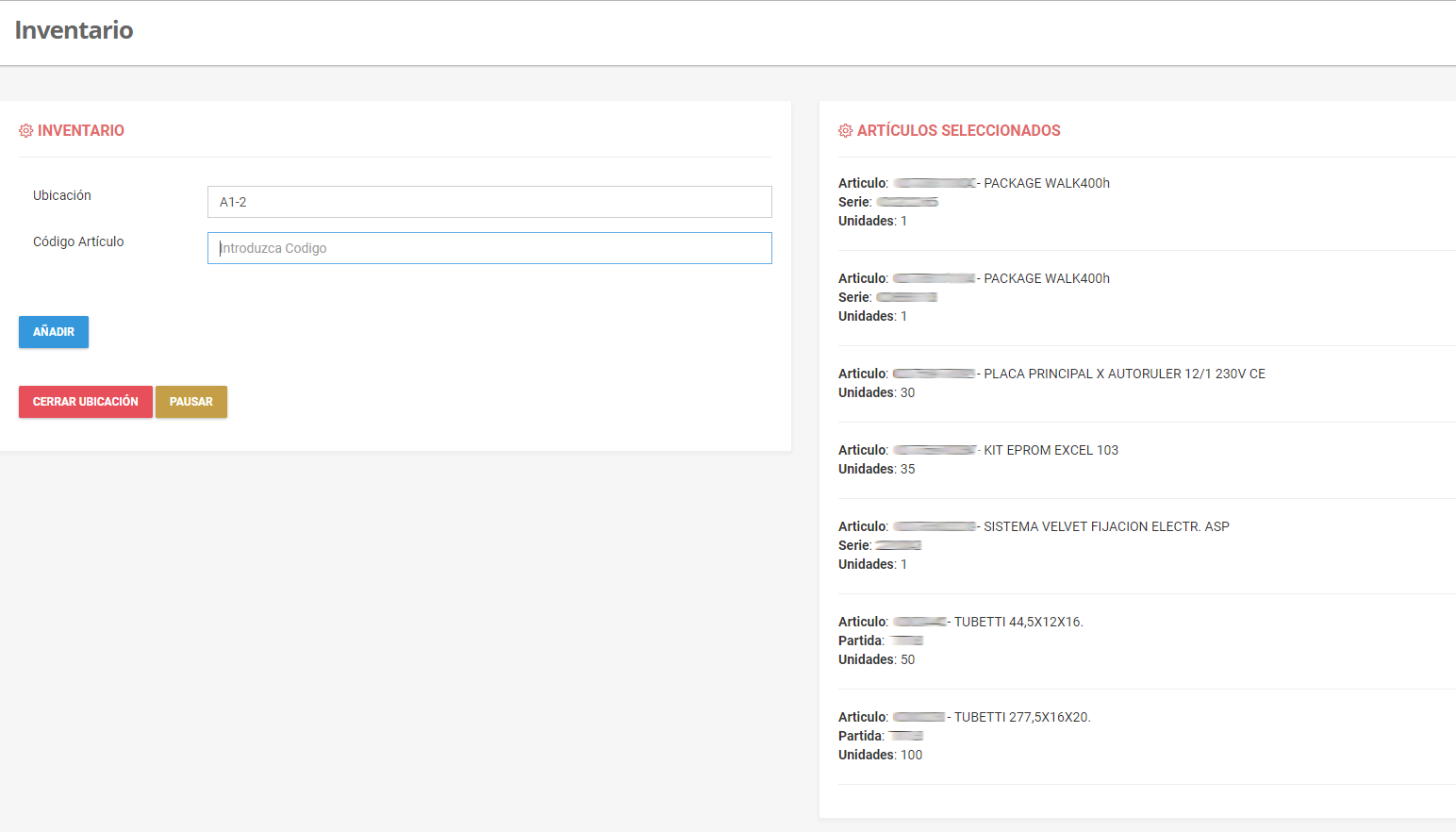
Task: Click the Código Artículo input box
Action: pyautogui.click(x=488, y=248)
